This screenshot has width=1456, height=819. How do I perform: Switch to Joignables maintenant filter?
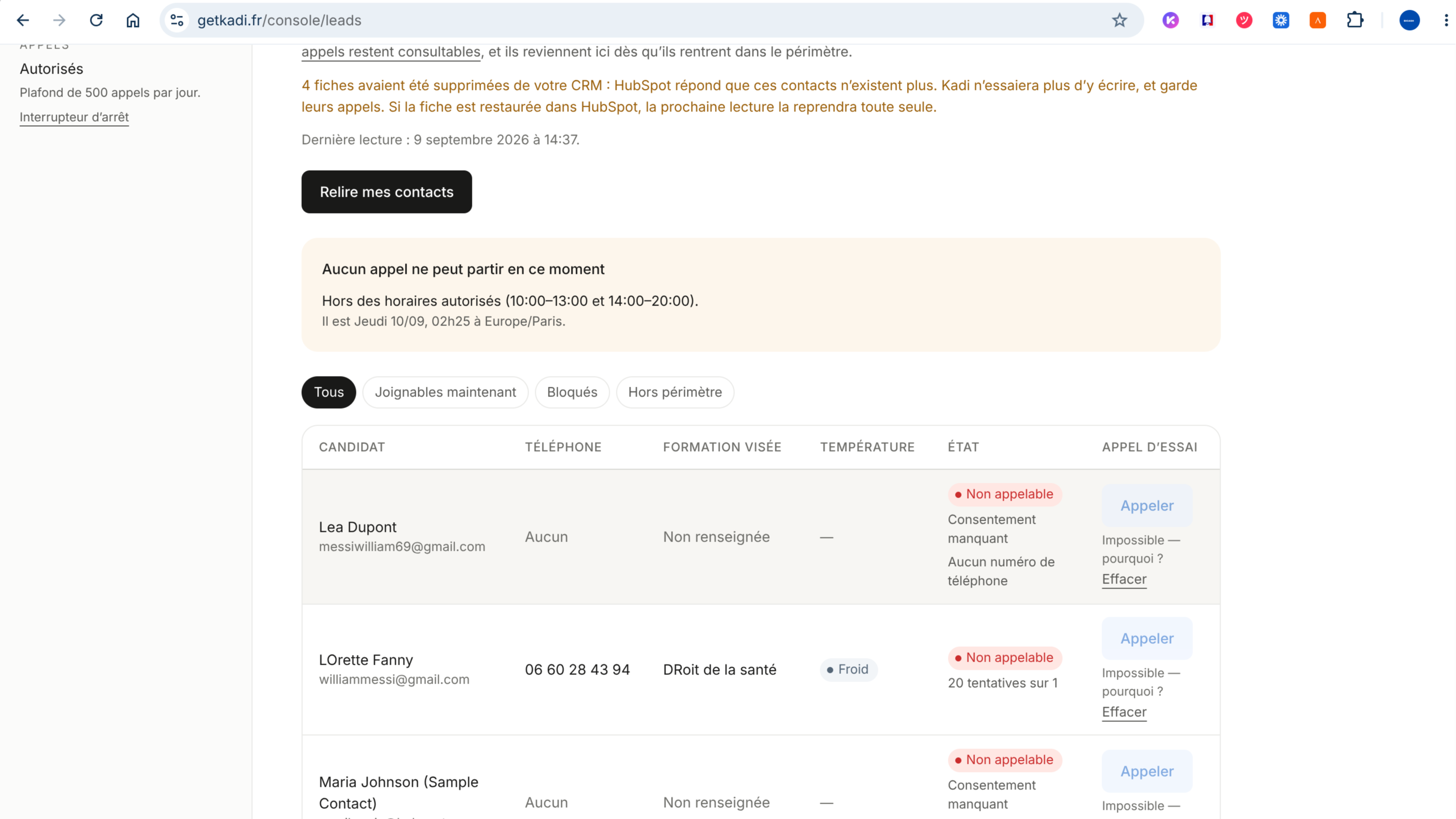tap(445, 392)
